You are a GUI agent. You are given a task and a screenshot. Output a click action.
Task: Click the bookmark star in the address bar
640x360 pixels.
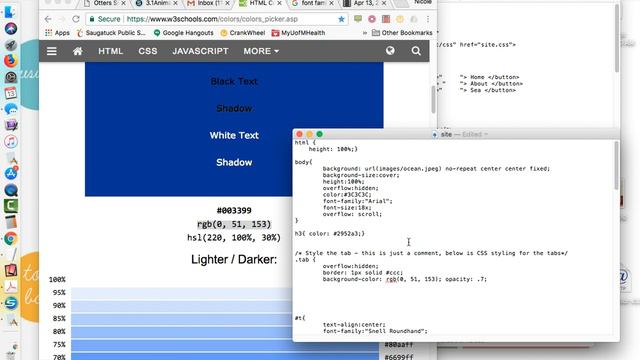(341, 19)
